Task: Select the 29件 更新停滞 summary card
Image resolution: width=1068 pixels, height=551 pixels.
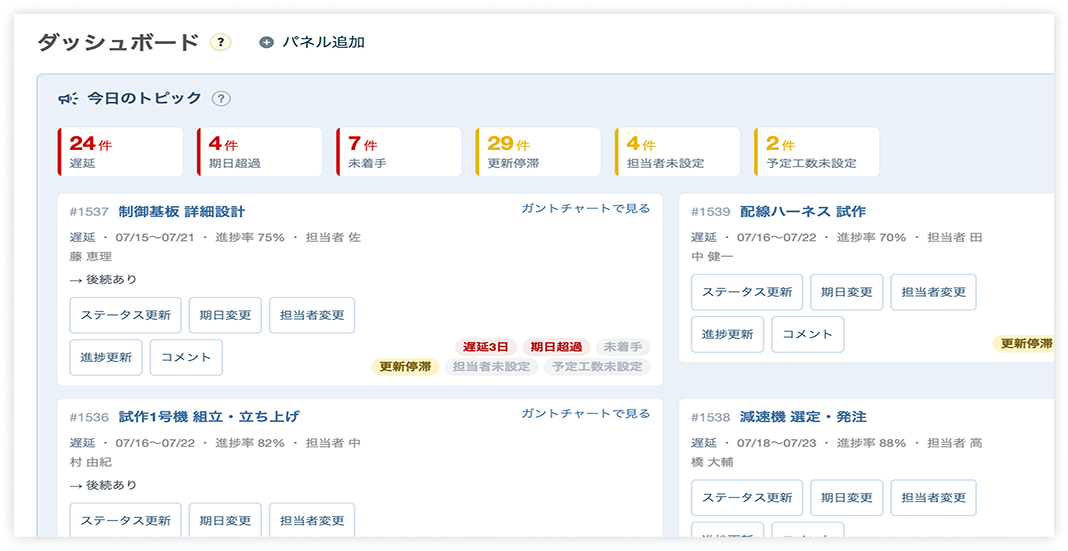Action: [538, 152]
